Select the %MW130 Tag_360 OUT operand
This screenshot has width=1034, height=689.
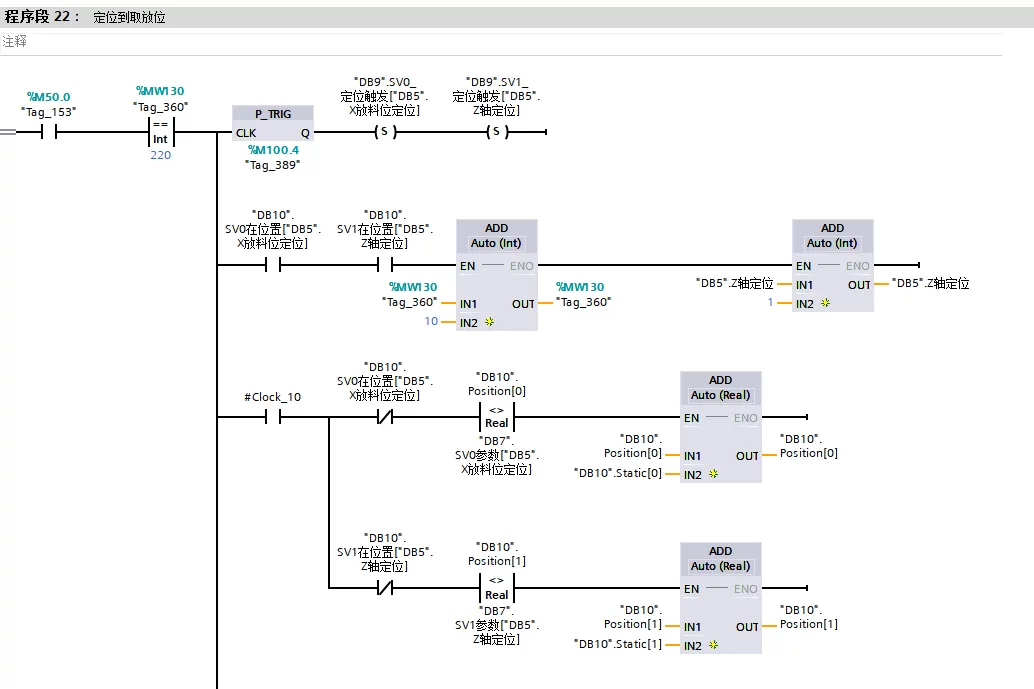(x=584, y=295)
